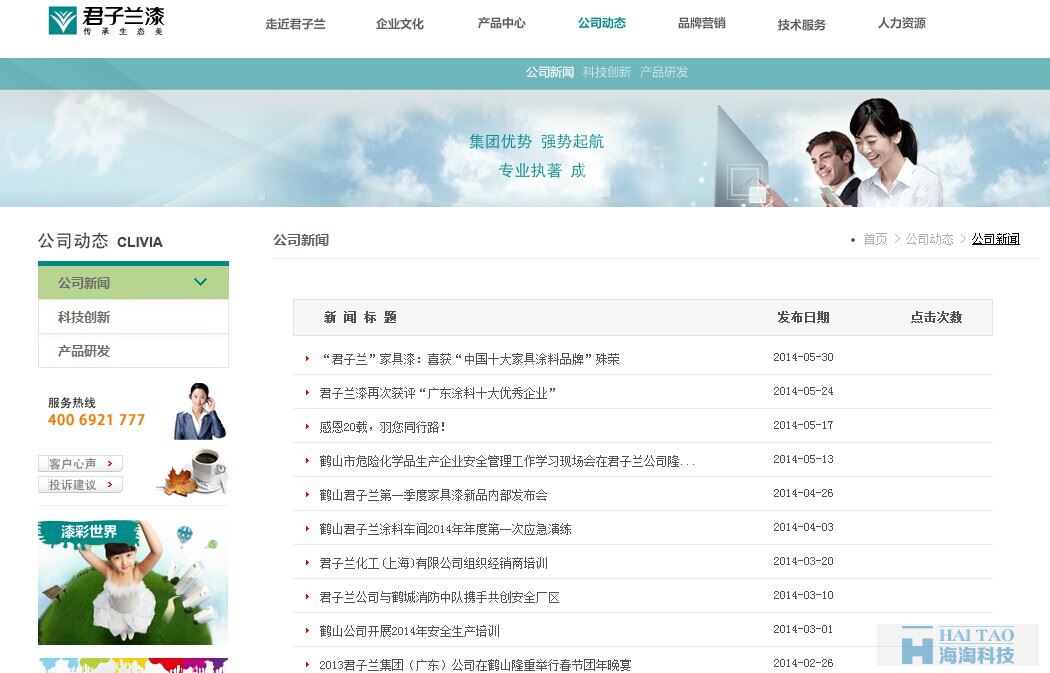
Task: Open the article 感恩20载，羽您同行路!
Action: [x=382, y=427]
